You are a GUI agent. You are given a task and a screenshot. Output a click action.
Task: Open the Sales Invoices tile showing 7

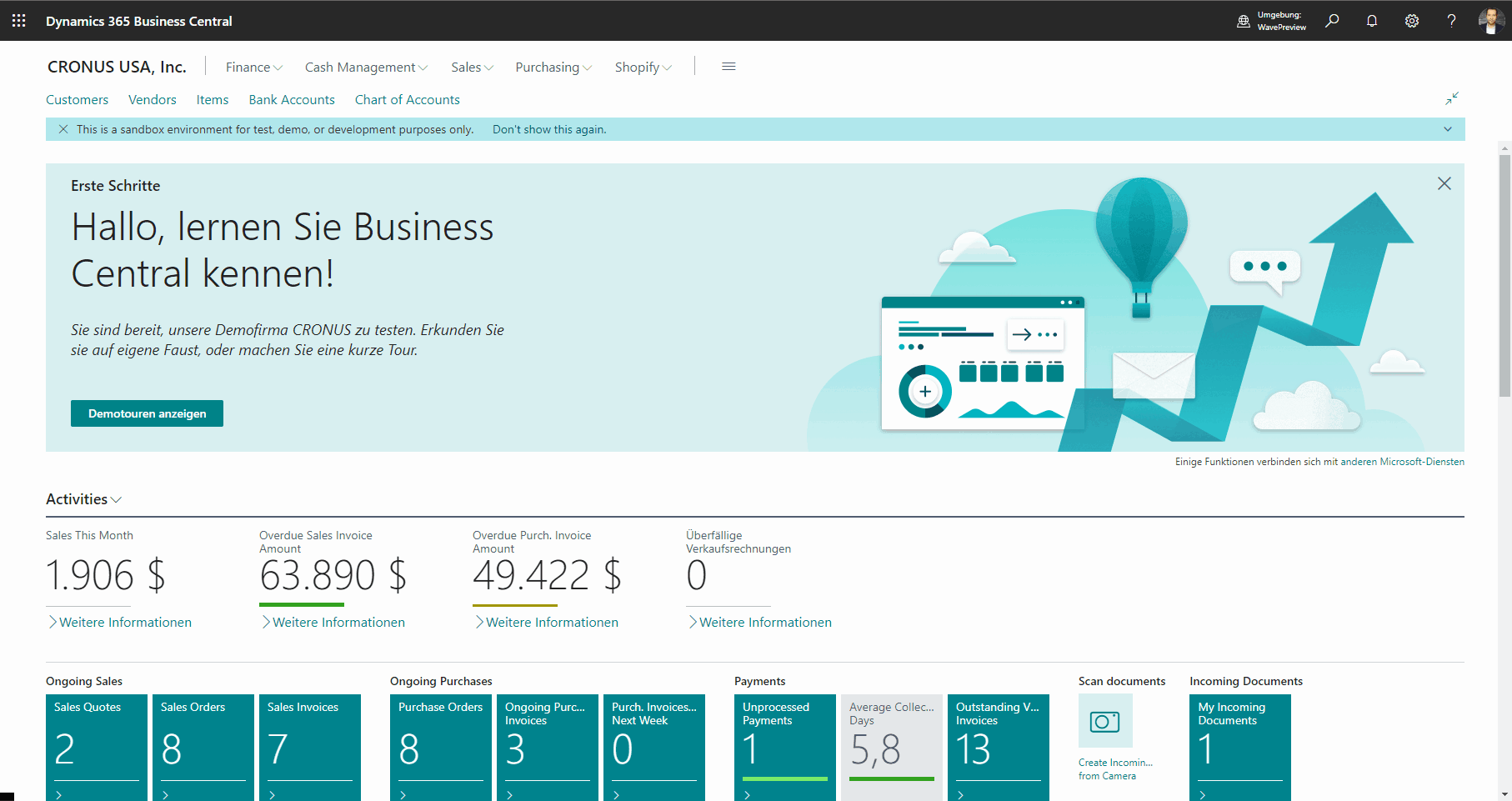[310, 748]
